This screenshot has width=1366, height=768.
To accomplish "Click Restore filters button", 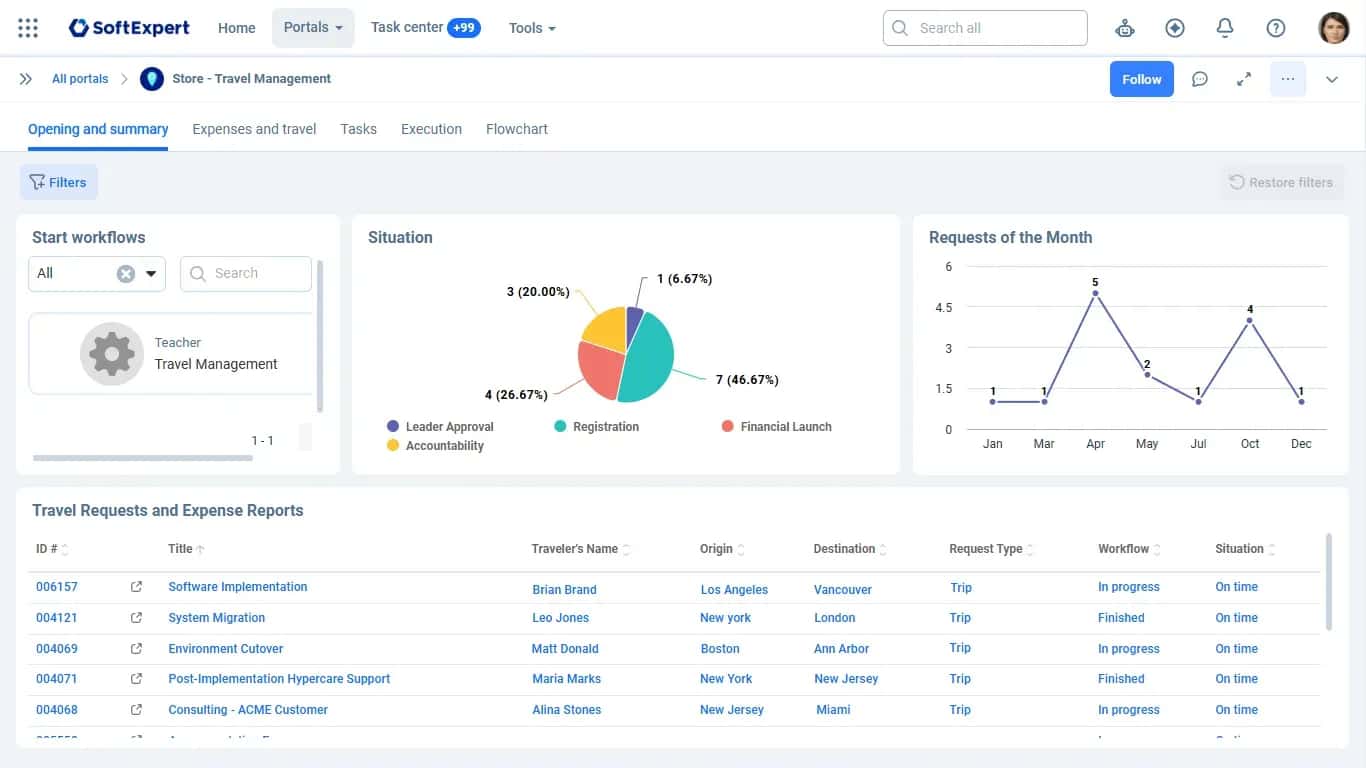I will tap(1282, 182).
